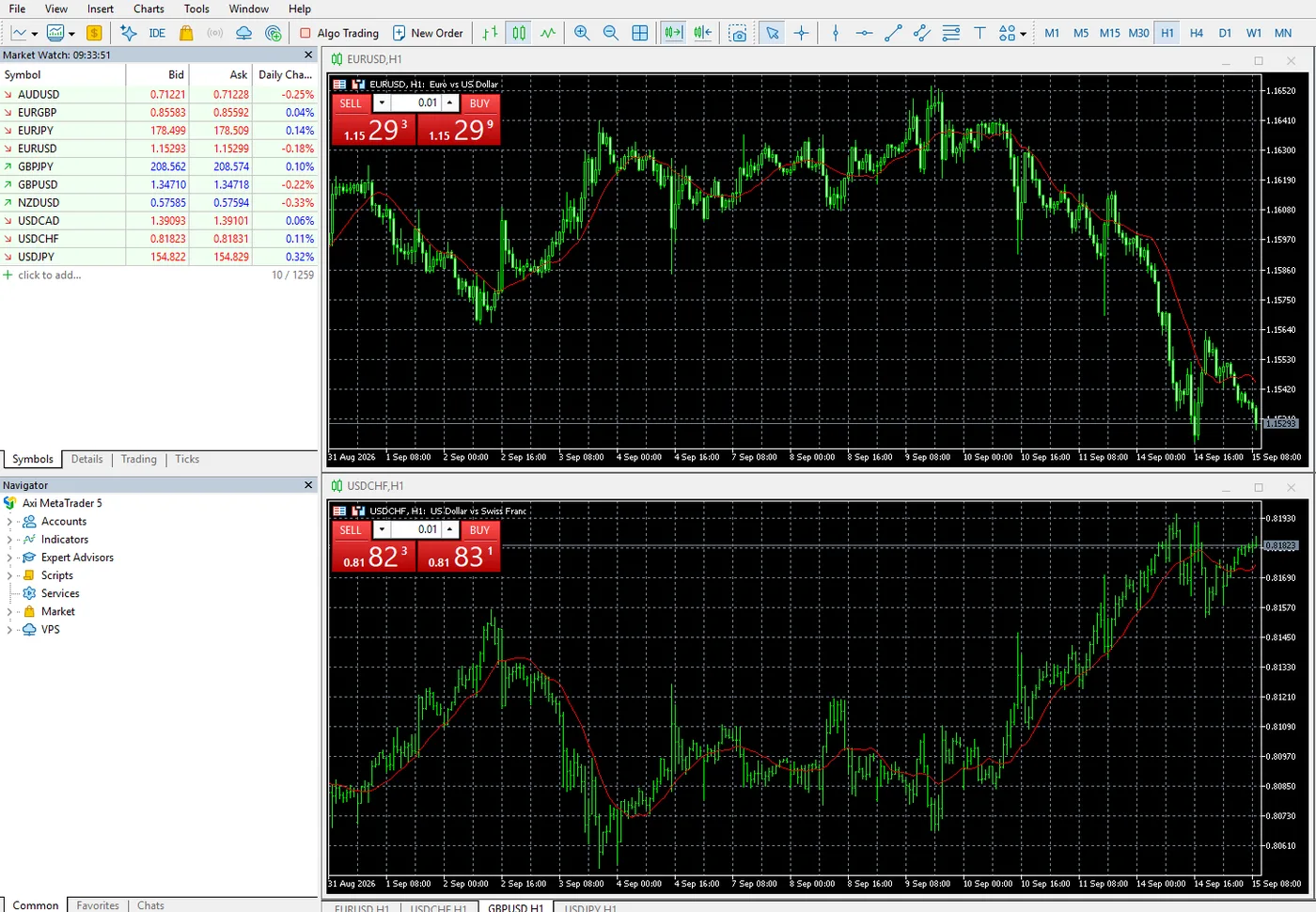Toggle Algo Trading on or off
Screen dimensions: 1316x912
coord(339,33)
